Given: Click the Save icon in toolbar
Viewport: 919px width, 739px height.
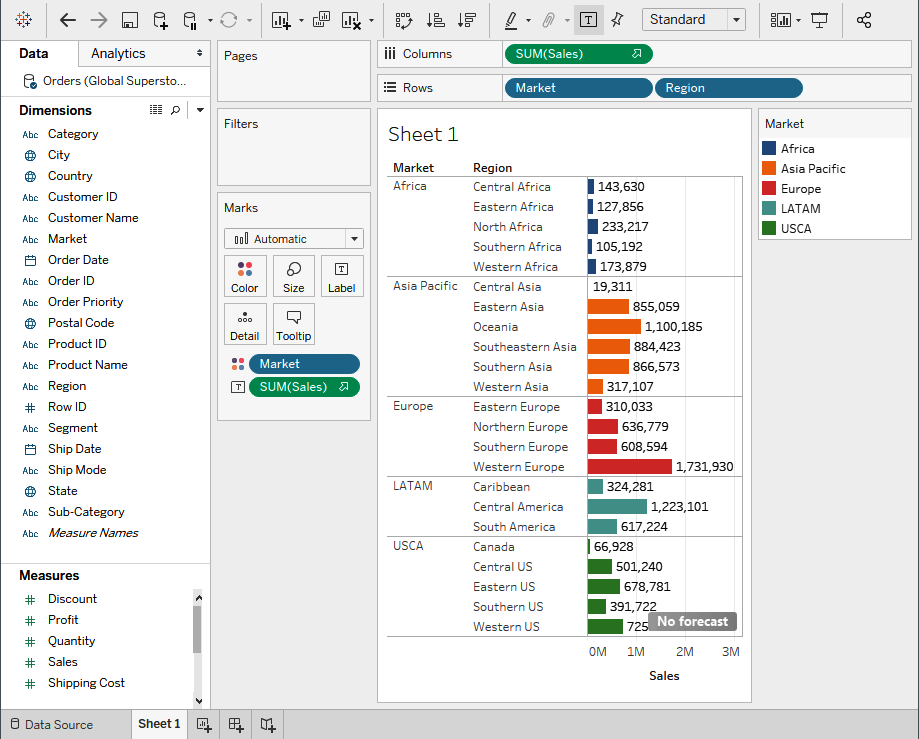Looking at the screenshot, I should click(130, 21).
